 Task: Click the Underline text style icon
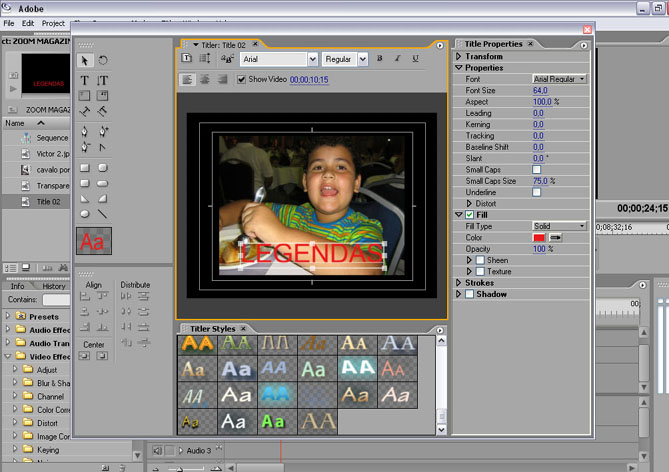pyautogui.click(x=414, y=60)
